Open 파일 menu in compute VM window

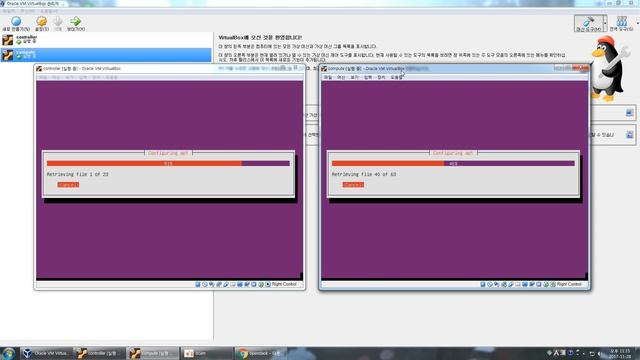328,77
